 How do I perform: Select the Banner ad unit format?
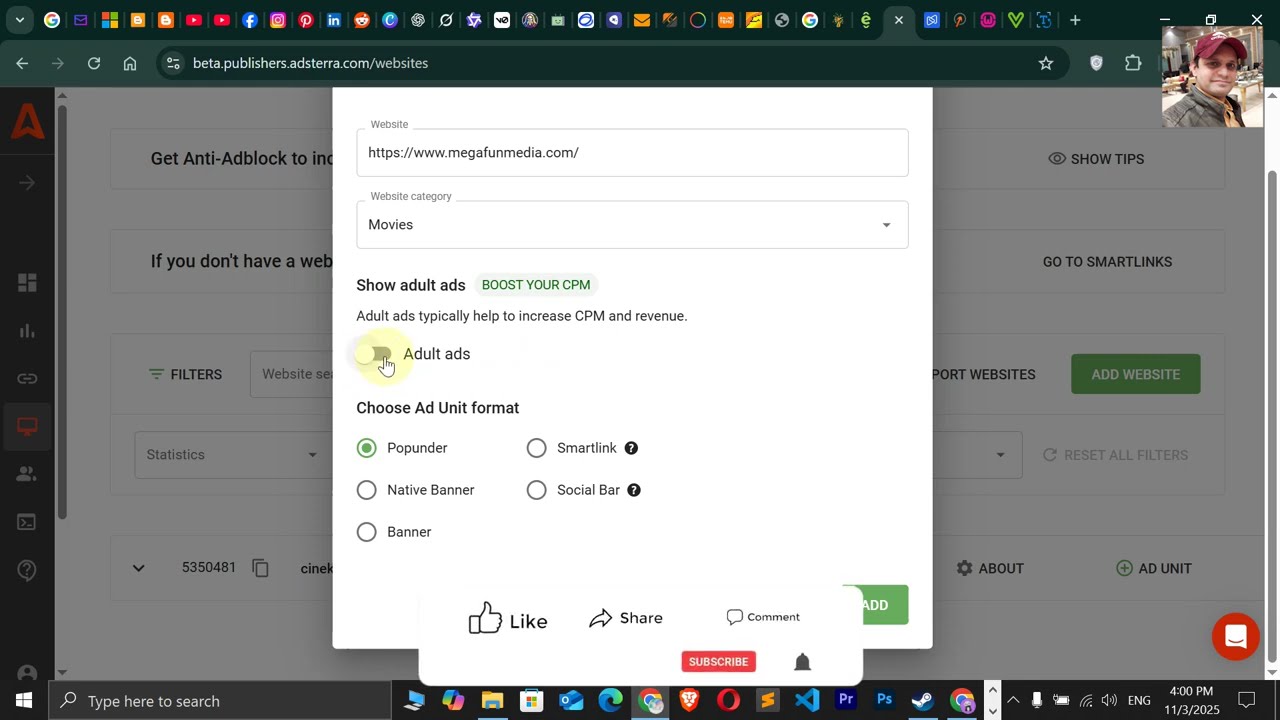pyautogui.click(x=367, y=532)
